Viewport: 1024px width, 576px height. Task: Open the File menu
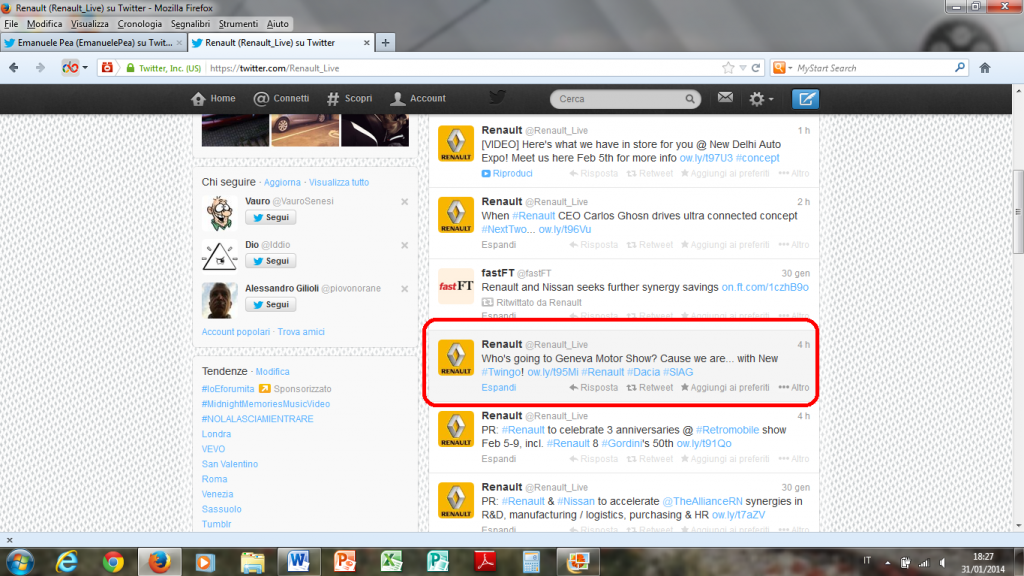point(11,24)
